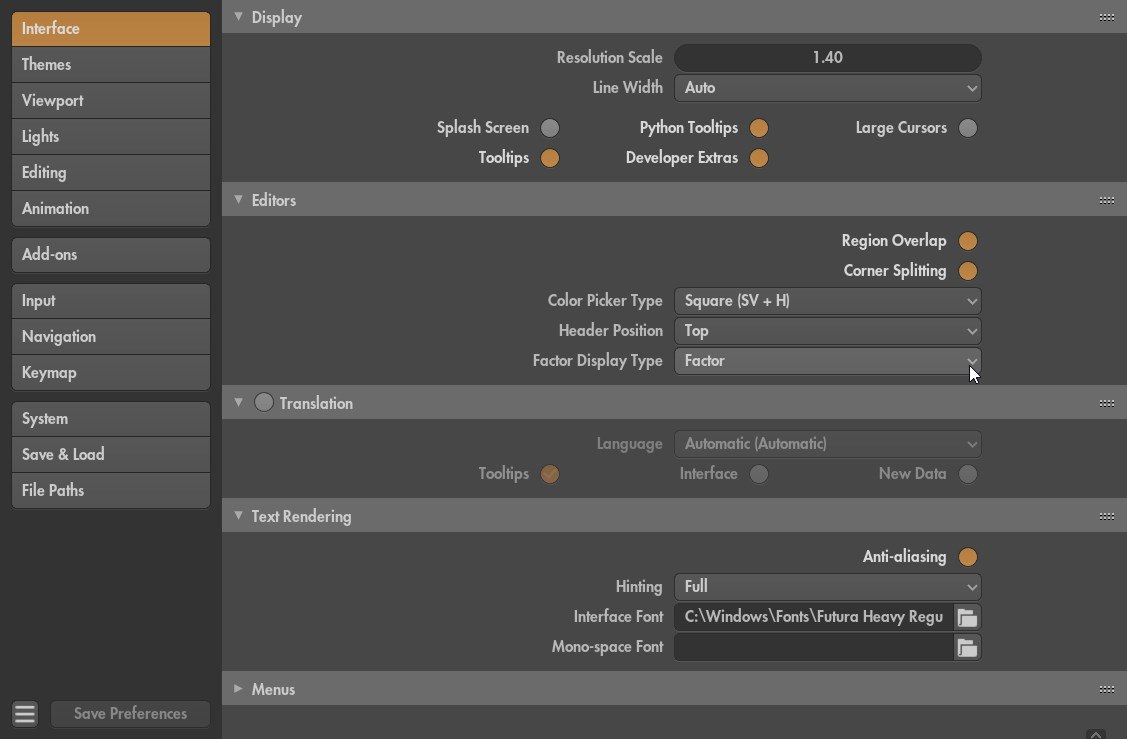Open the Hinting dropdown
The height and width of the screenshot is (739, 1127).
click(827, 587)
